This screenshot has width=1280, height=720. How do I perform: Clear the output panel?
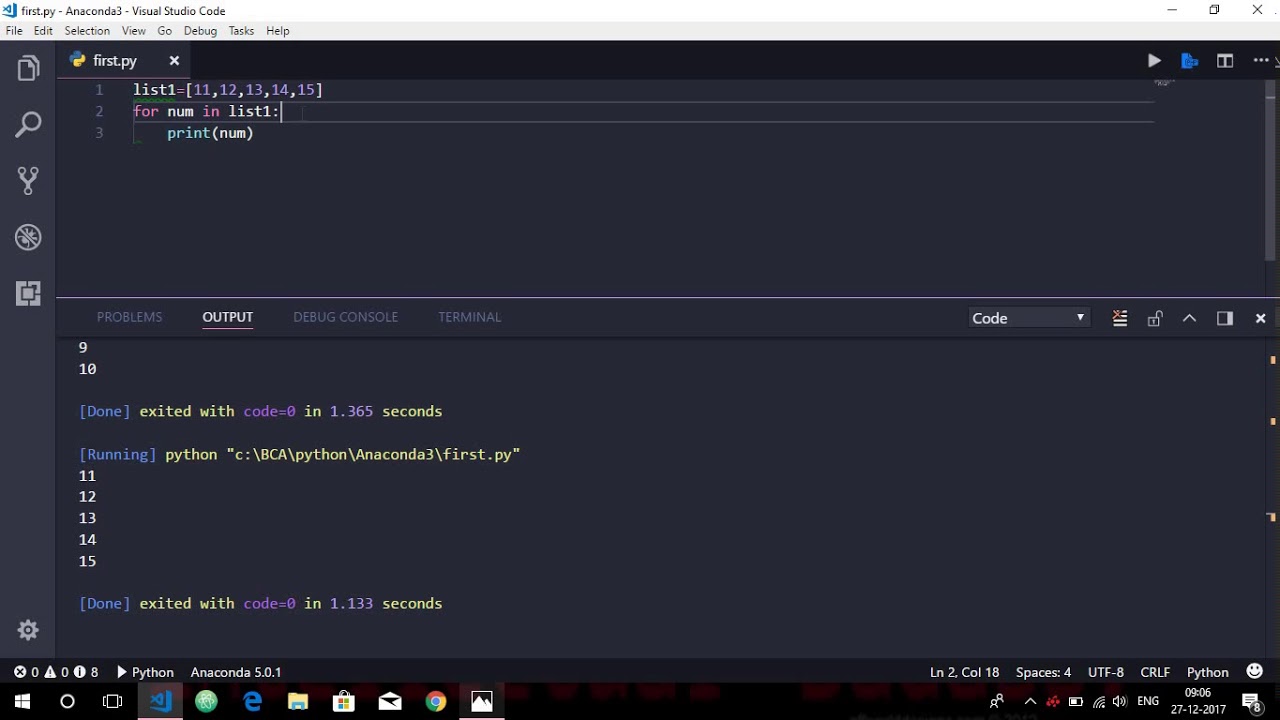pos(1120,318)
